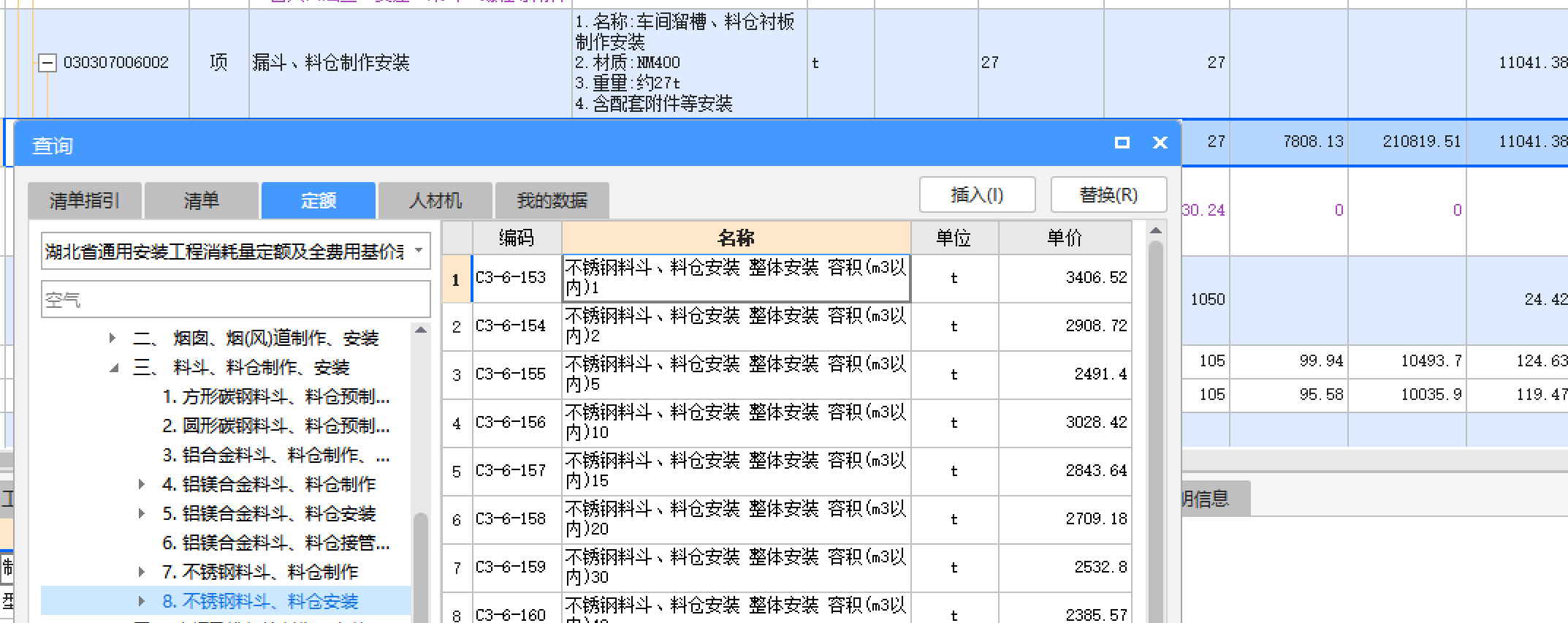1568x623 pixels.
Task: Select 1. 方形碳钢料斗、料仓预制 tree item
Action: point(276,396)
